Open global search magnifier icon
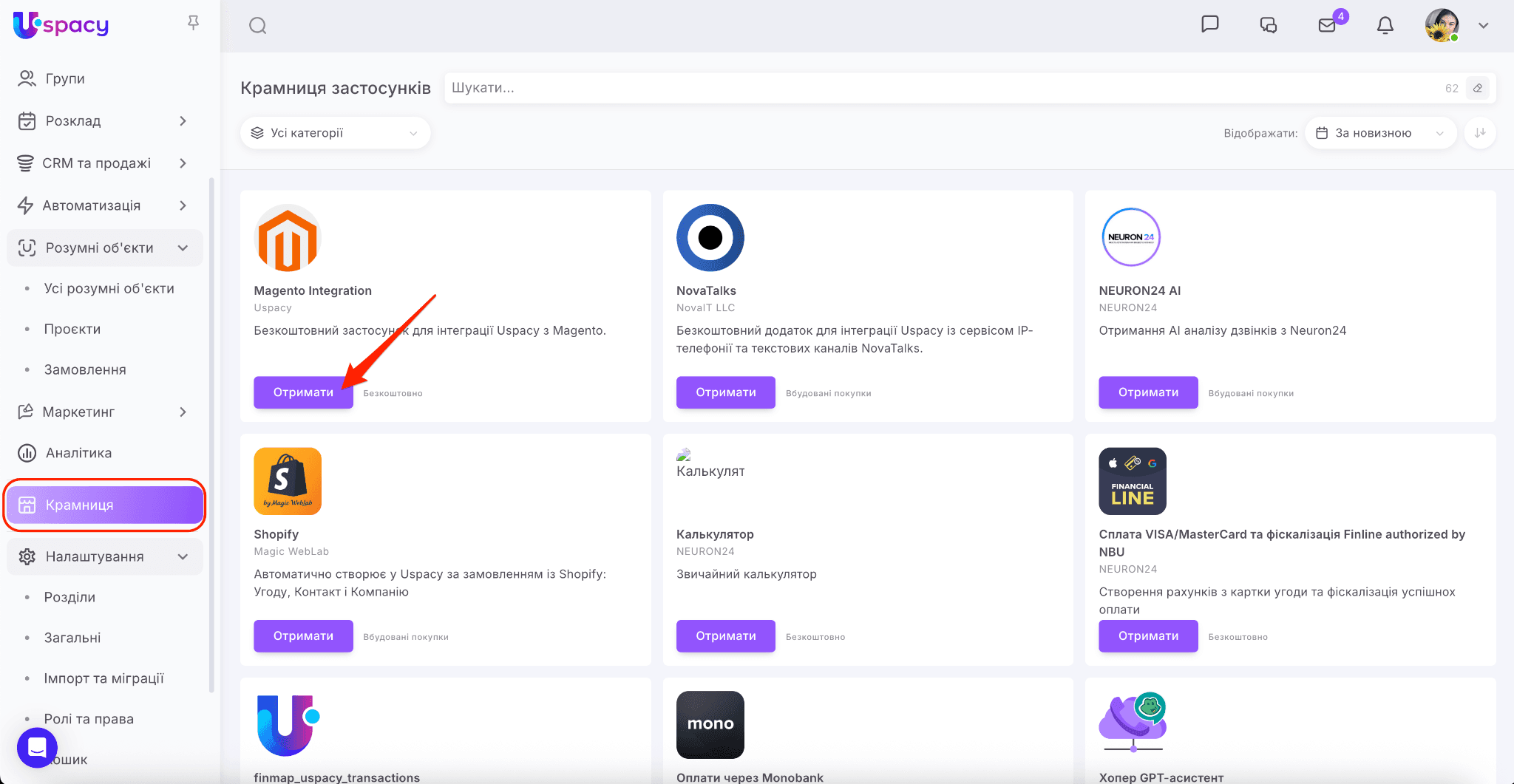Viewport: 1514px width, 784px height. click(x=257, y=26)
